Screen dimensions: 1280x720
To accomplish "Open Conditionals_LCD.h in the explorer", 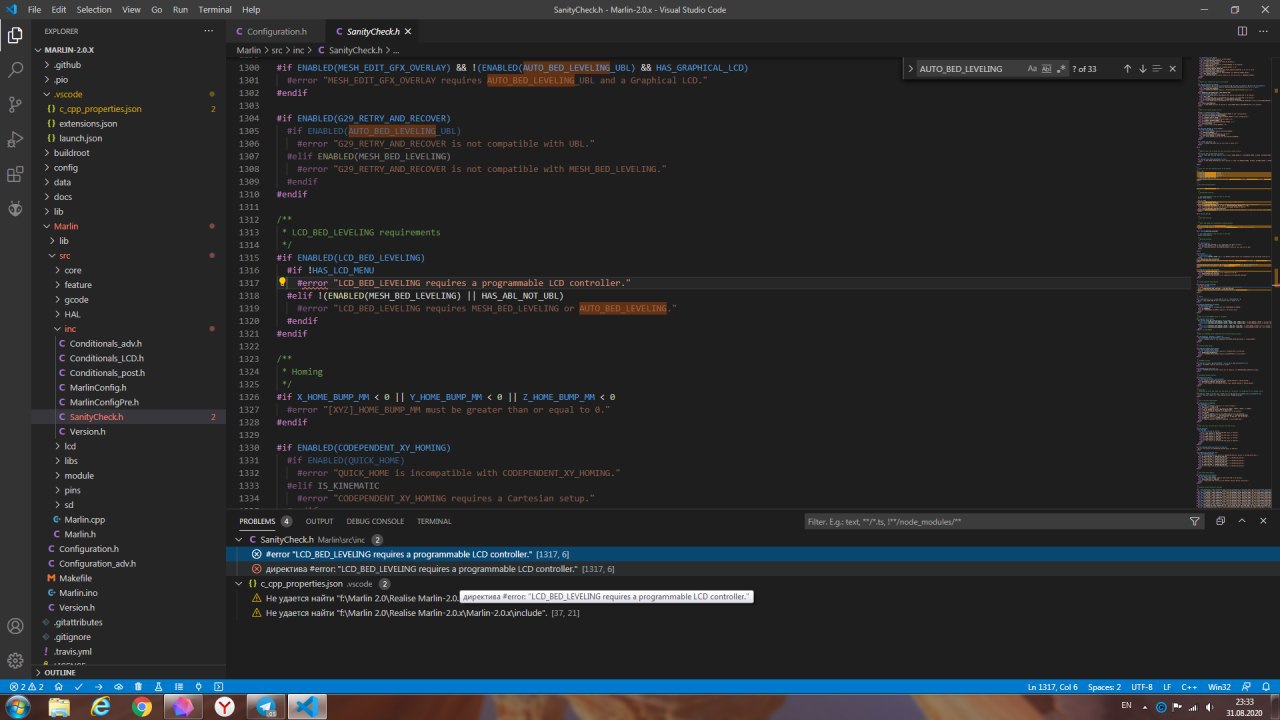I will click(x=106, y=358).
